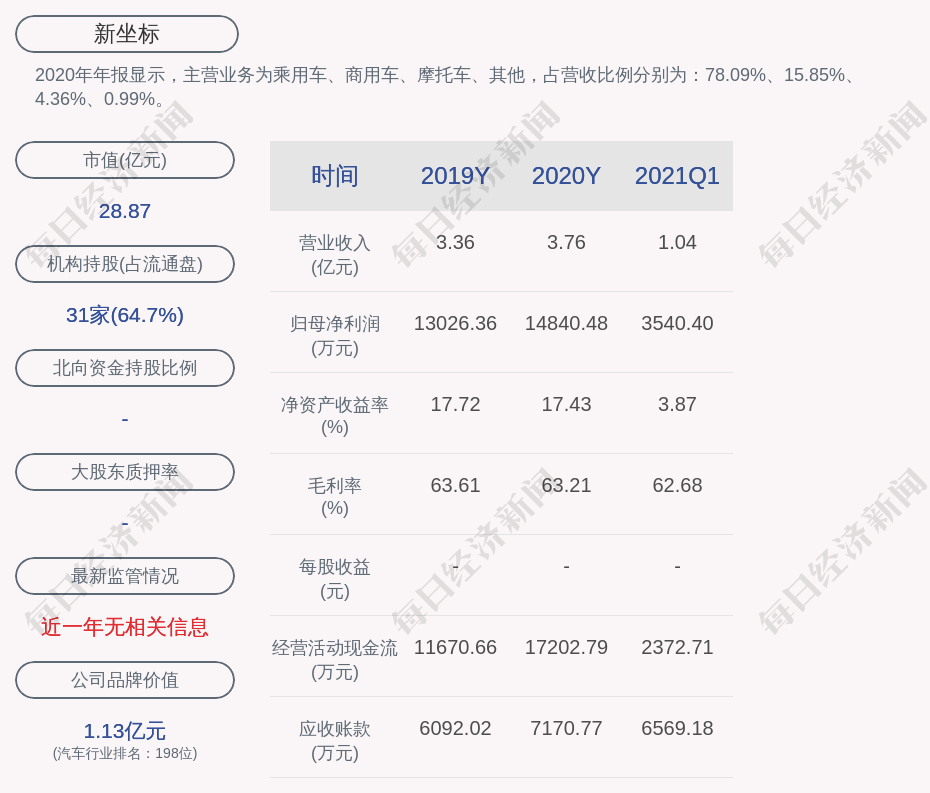Select cash flow value 17202.79
Image resolution: width=930 pixels, height=793 pixels.
coord(566,647)
